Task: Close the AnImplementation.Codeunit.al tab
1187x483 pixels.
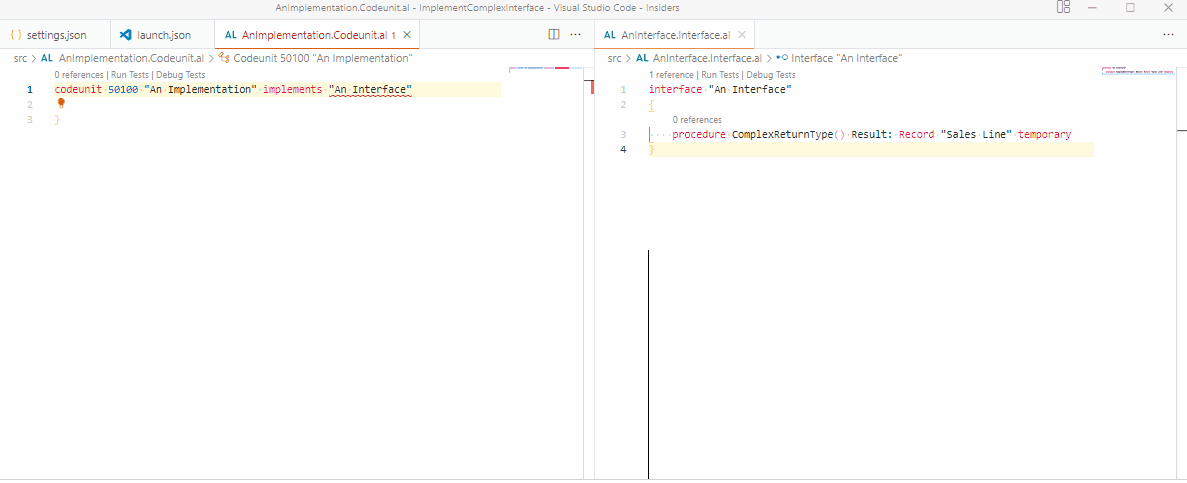Action: tap(407, 35)
